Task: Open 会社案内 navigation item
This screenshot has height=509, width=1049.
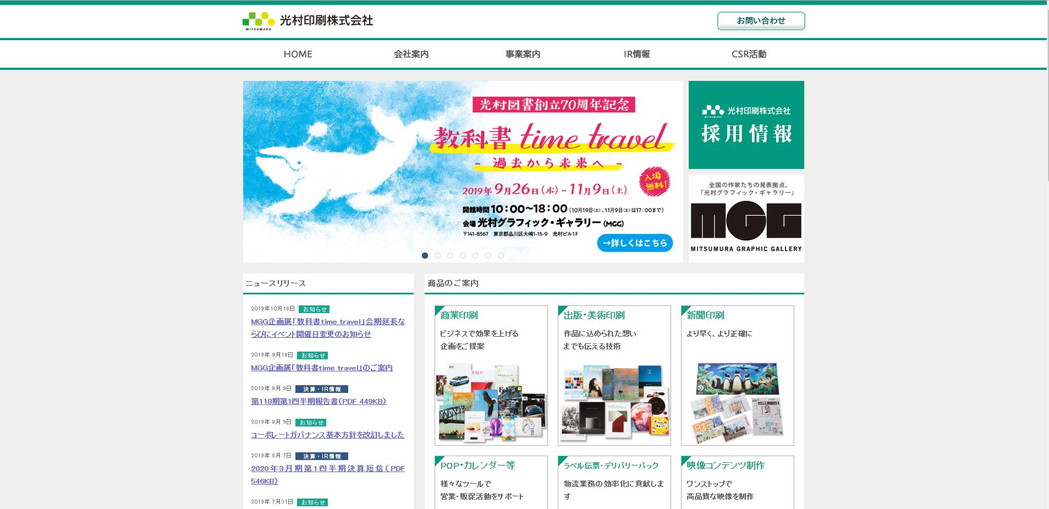Action: click(x=411, y=54)
